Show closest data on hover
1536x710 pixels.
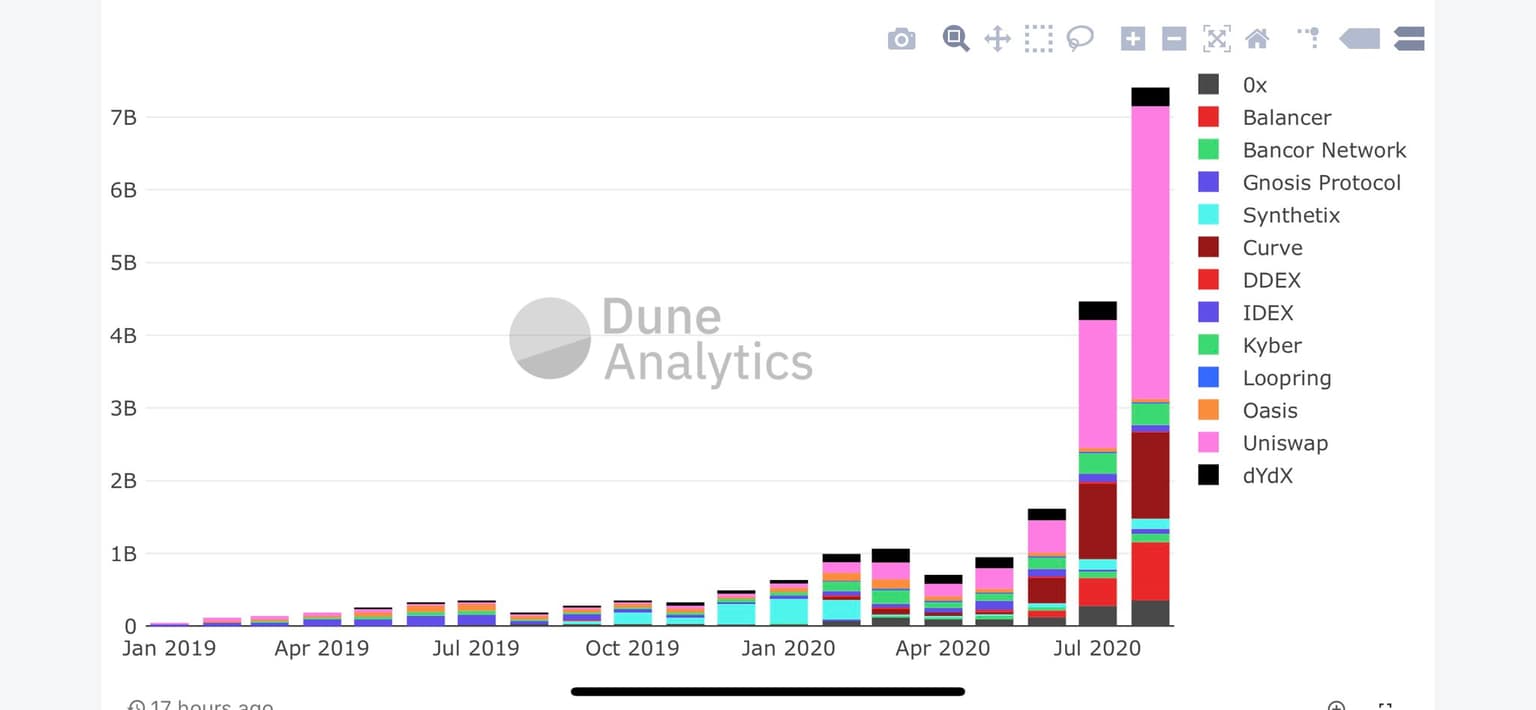[x=1359, y=39]
